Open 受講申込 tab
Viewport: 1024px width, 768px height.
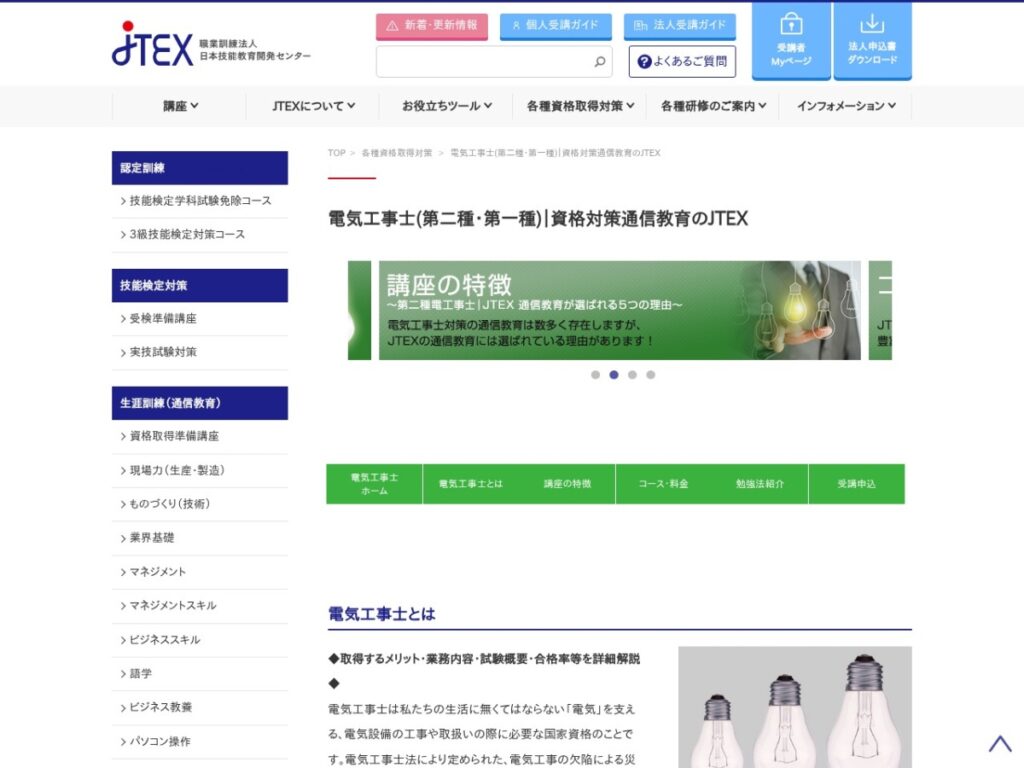(x=856, y=484)
